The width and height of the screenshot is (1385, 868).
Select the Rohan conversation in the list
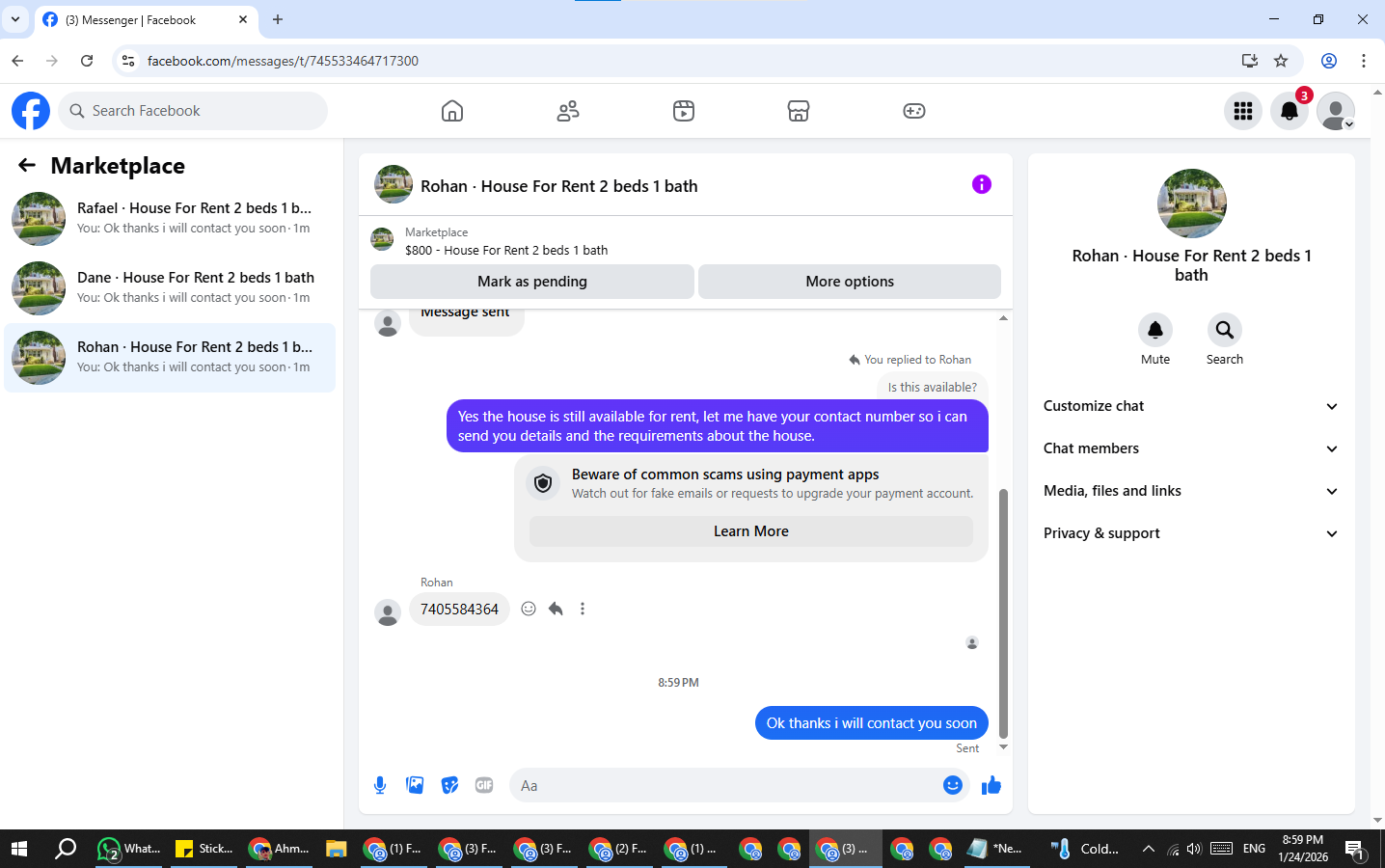click(170, 358)
